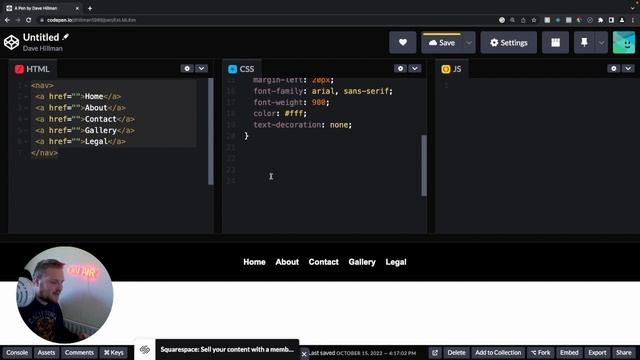Open JS editor settings gear

tap(613, 69)
